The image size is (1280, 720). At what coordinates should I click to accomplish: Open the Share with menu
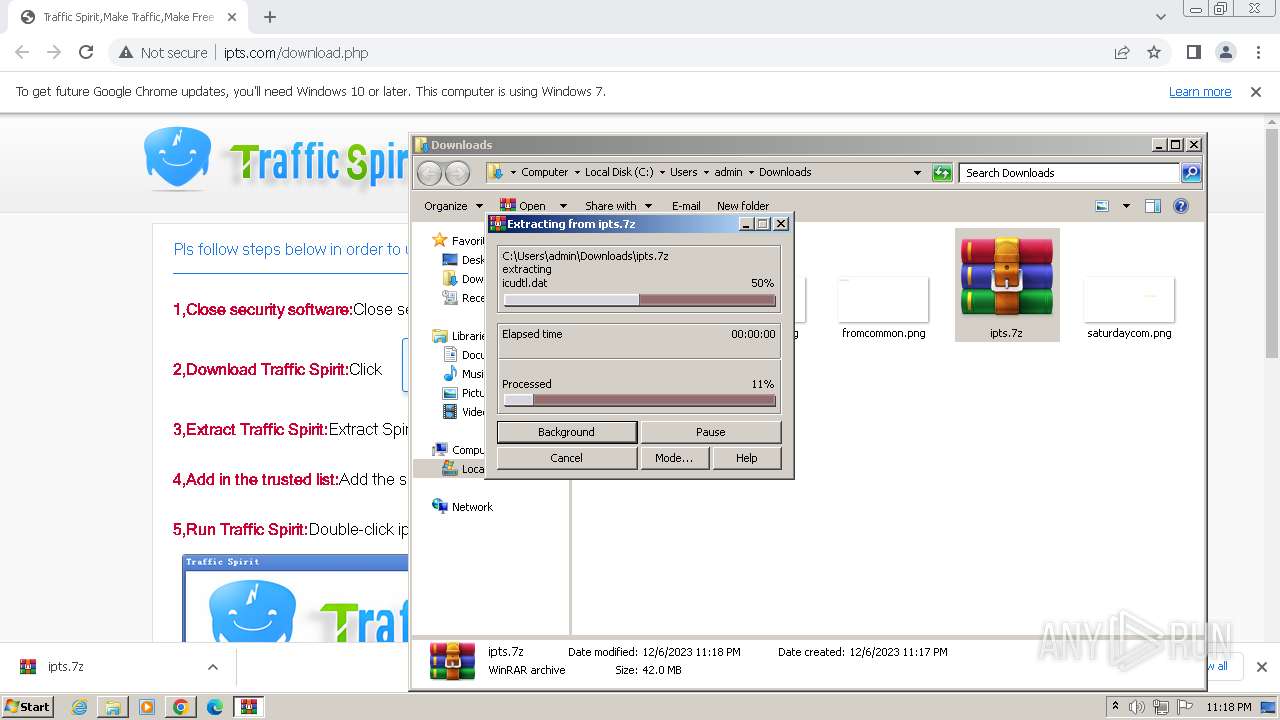(618, 206)
